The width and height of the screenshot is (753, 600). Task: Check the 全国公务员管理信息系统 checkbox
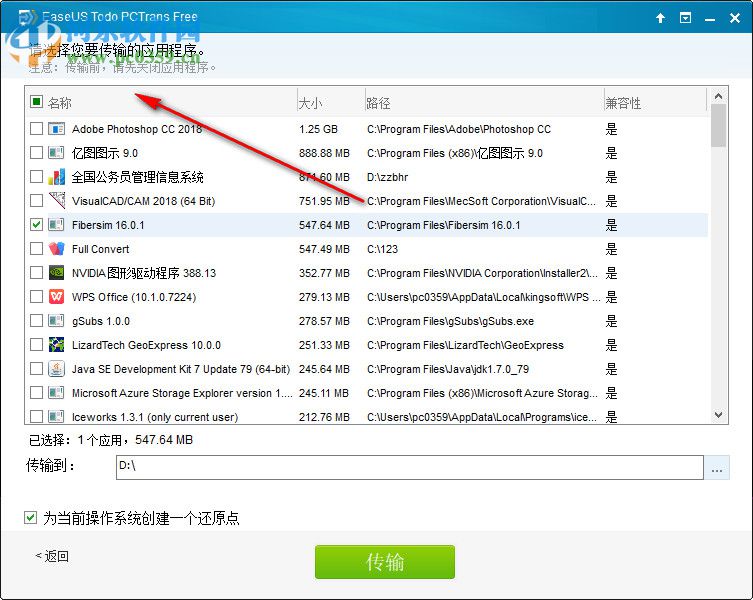[x=36, y=176]
